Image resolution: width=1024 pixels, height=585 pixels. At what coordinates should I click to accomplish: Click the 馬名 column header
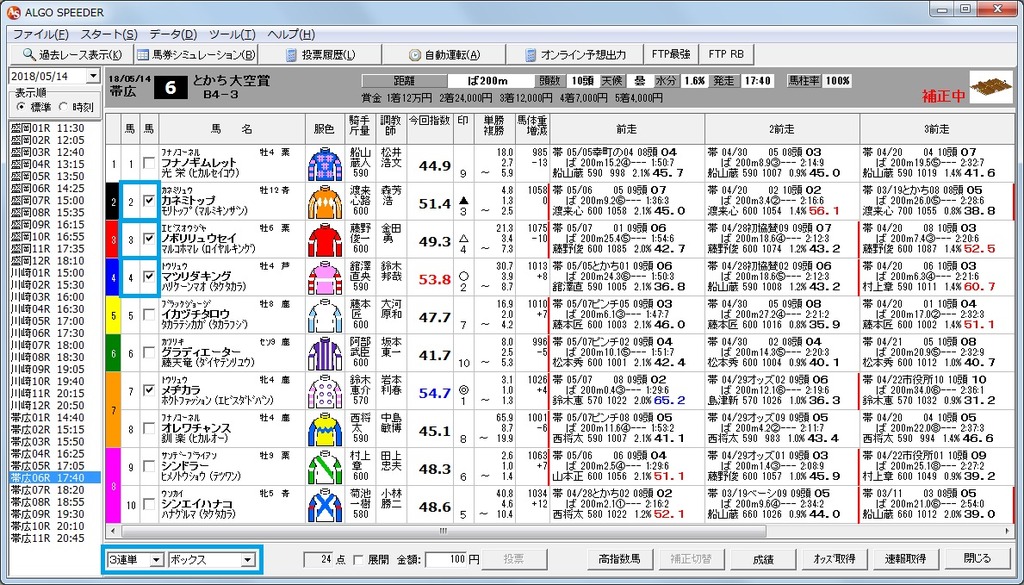[232, 129]
